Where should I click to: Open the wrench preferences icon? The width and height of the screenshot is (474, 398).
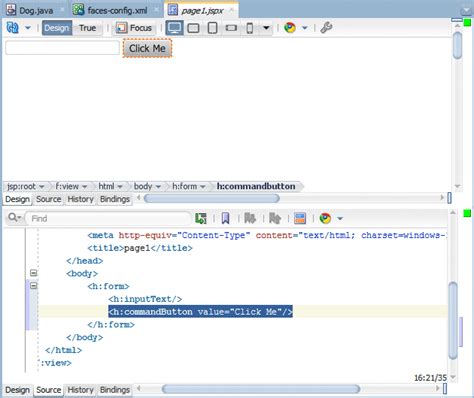(326, 28)
